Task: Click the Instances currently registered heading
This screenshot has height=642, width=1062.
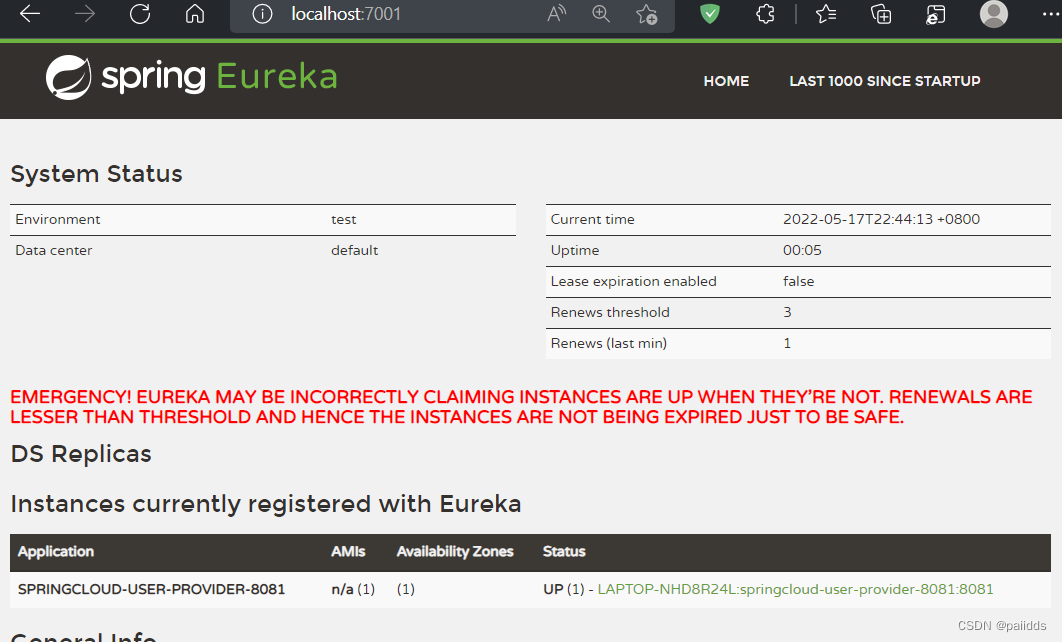Action: tap(266, 504)
